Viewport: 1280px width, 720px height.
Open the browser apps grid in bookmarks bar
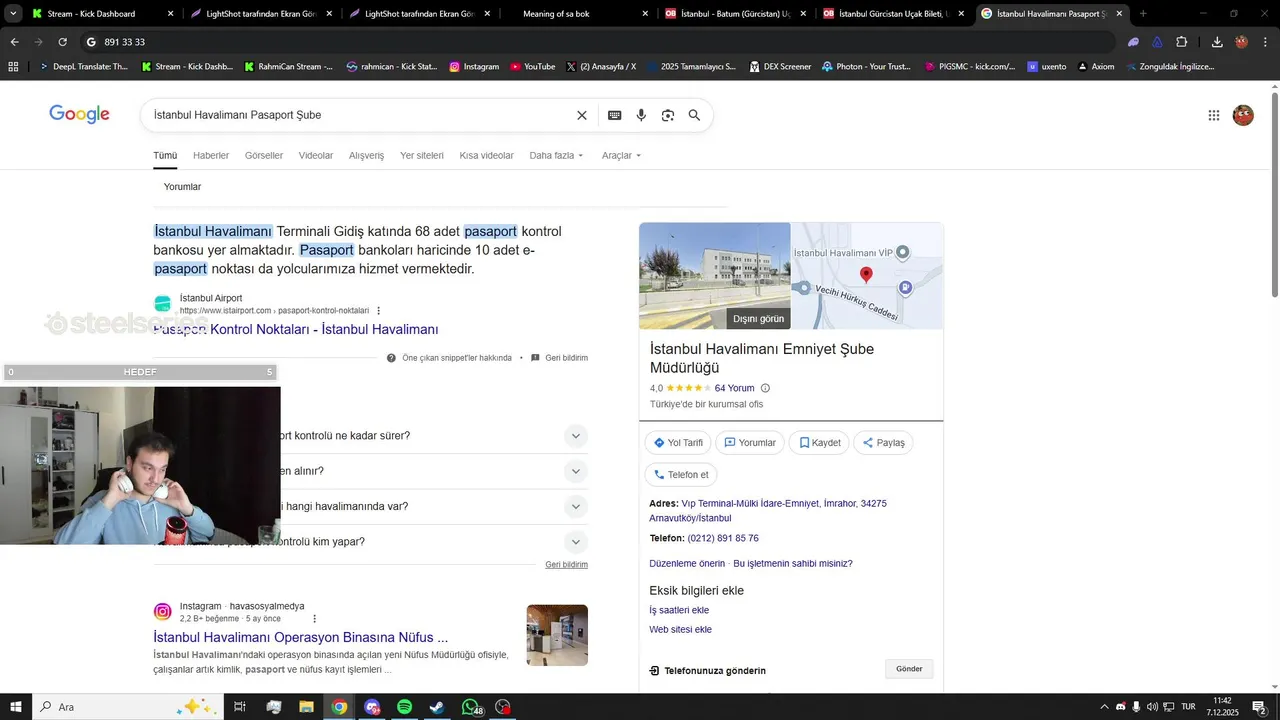13,66
